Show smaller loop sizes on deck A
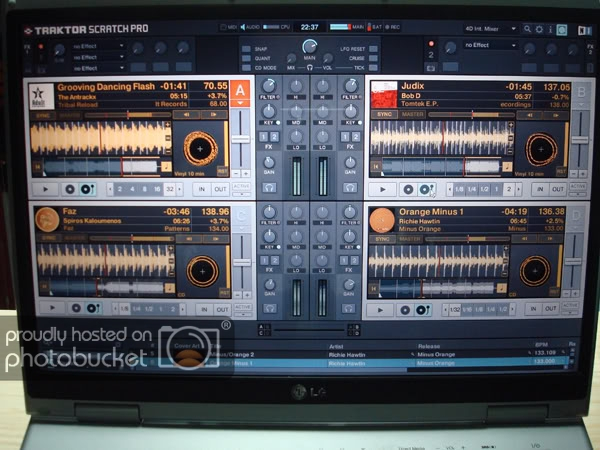Viewport: 600px width, 450px height. point(110,189)
